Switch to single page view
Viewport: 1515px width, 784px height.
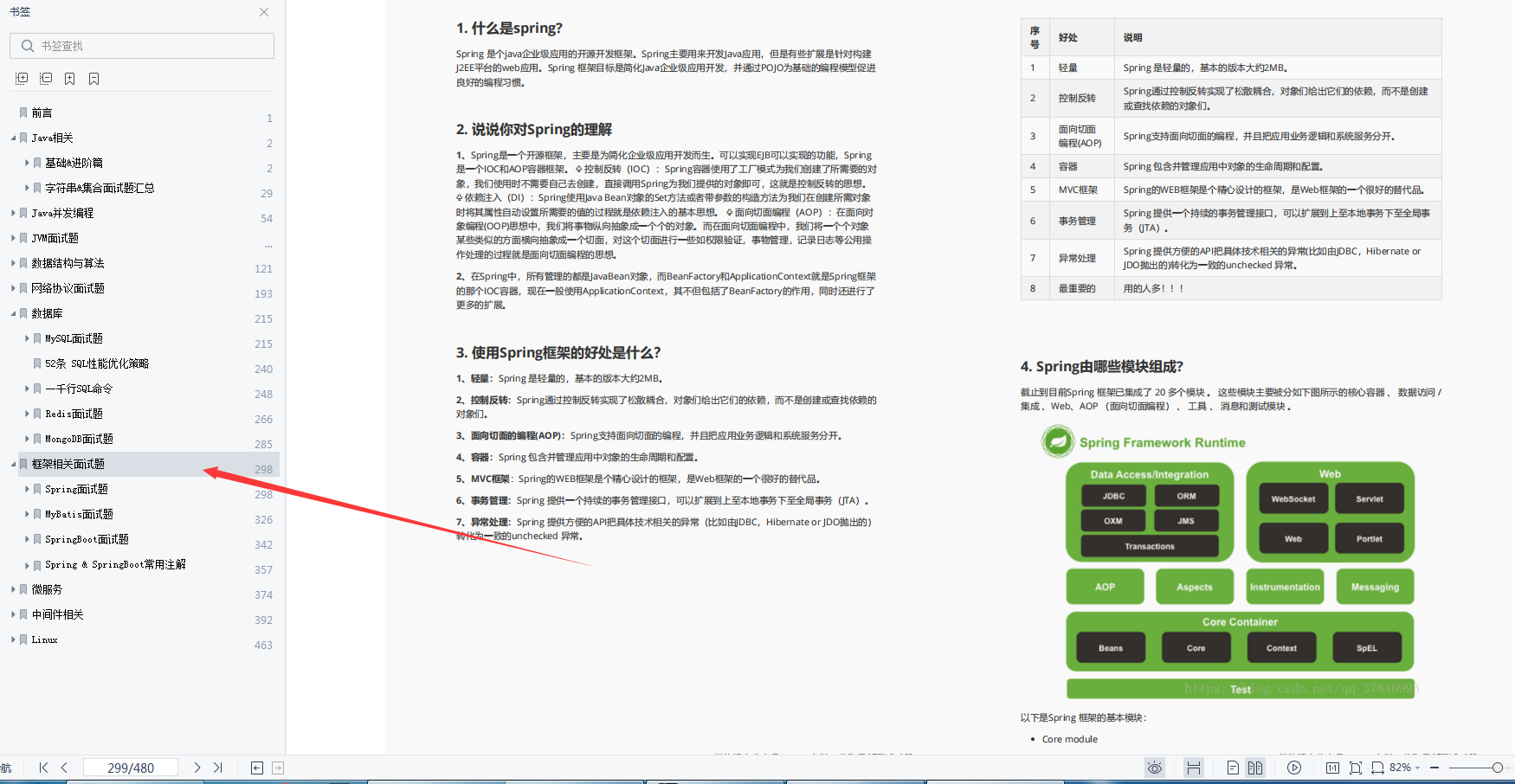point(1233,768)
